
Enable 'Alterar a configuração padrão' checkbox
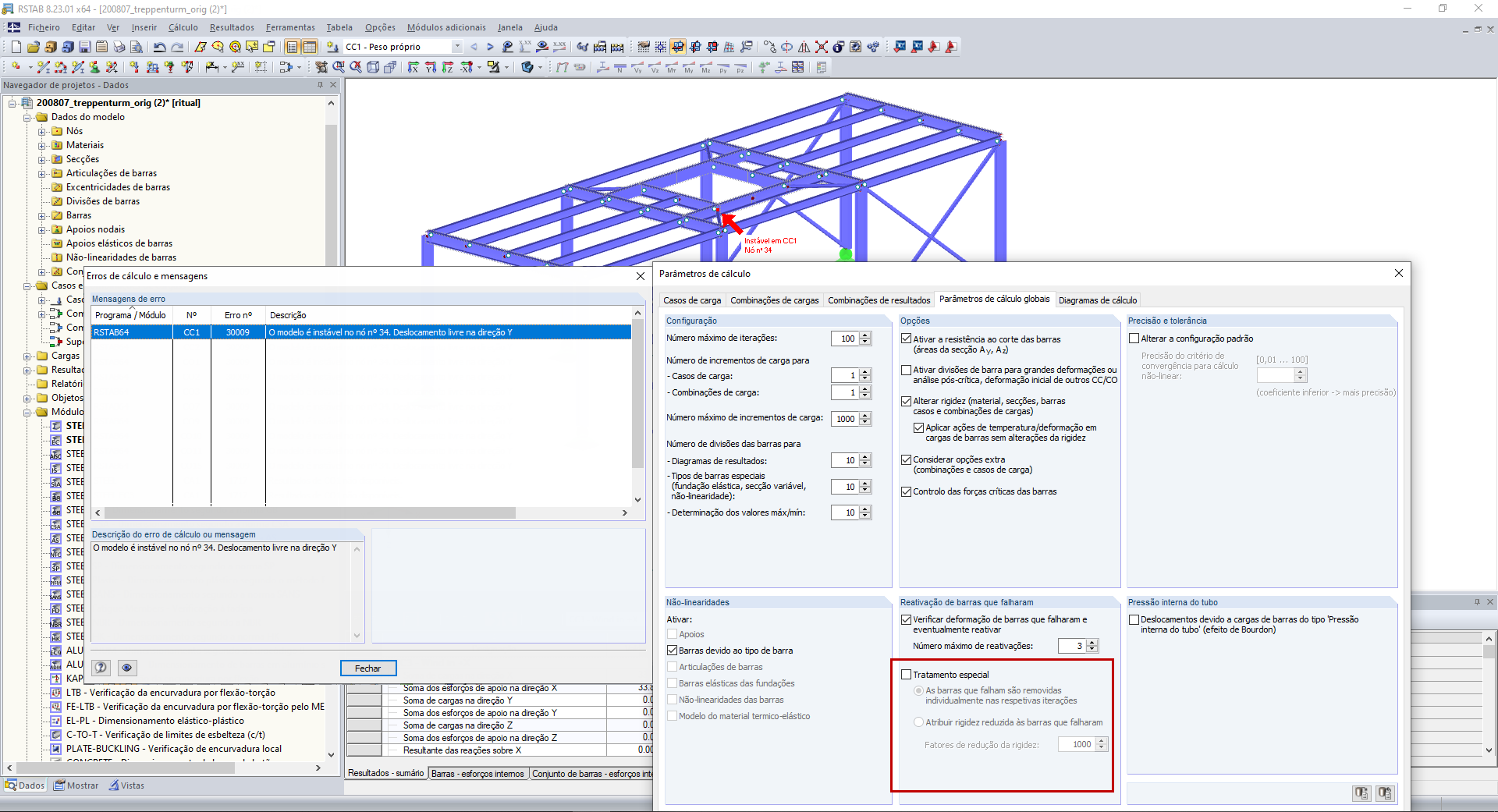click(1134, 339)
